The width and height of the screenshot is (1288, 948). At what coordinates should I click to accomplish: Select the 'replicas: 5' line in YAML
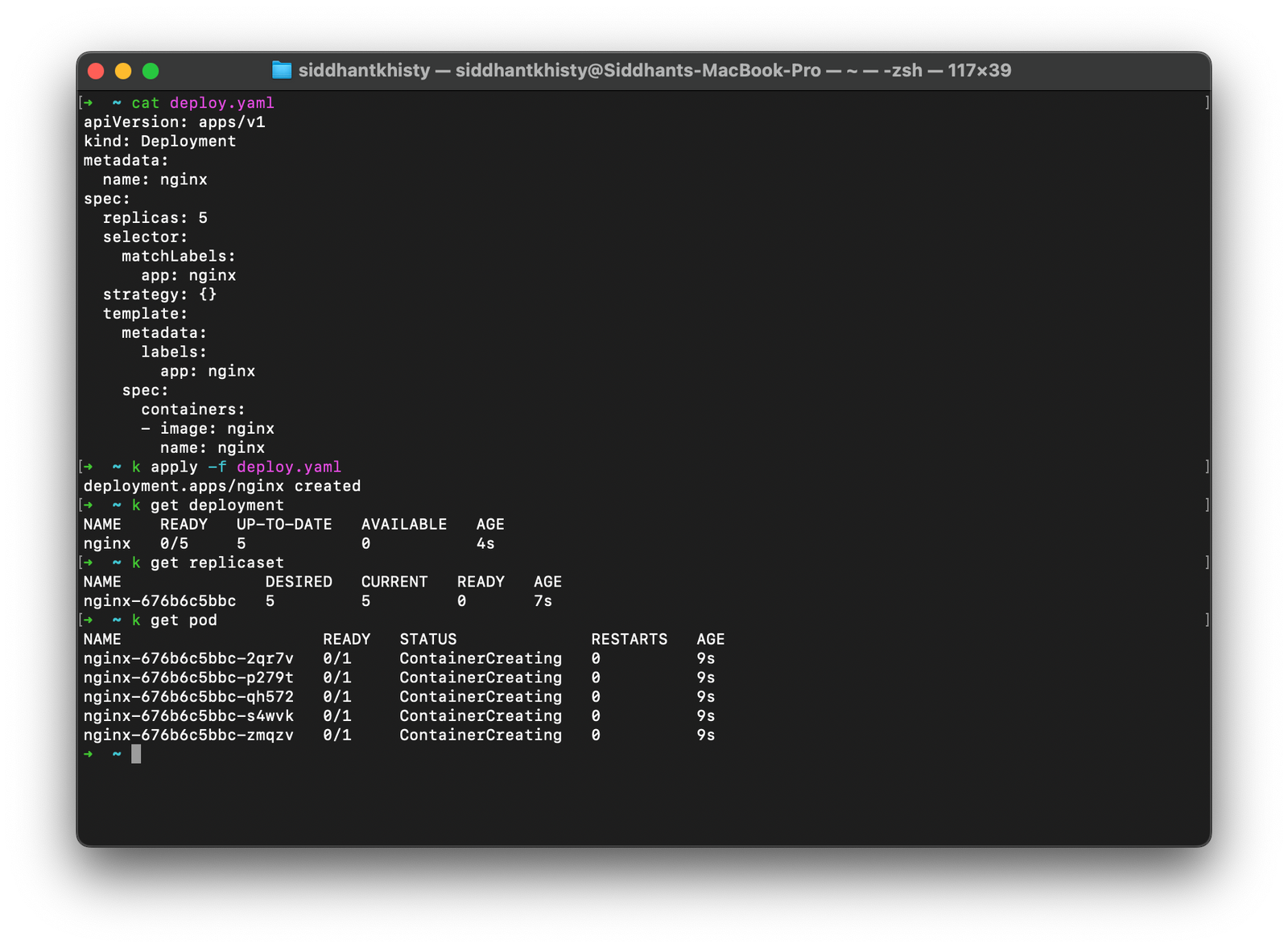point(155,217)
